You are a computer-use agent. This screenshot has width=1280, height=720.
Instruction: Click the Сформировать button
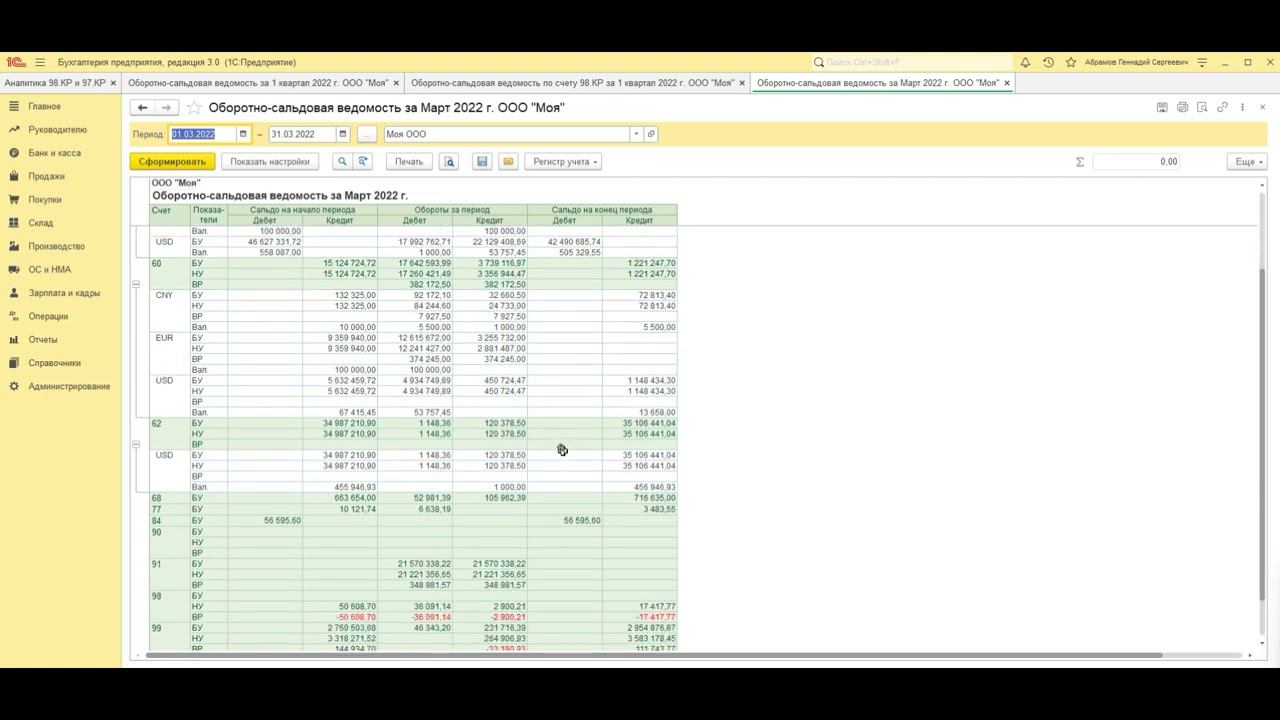172,161
